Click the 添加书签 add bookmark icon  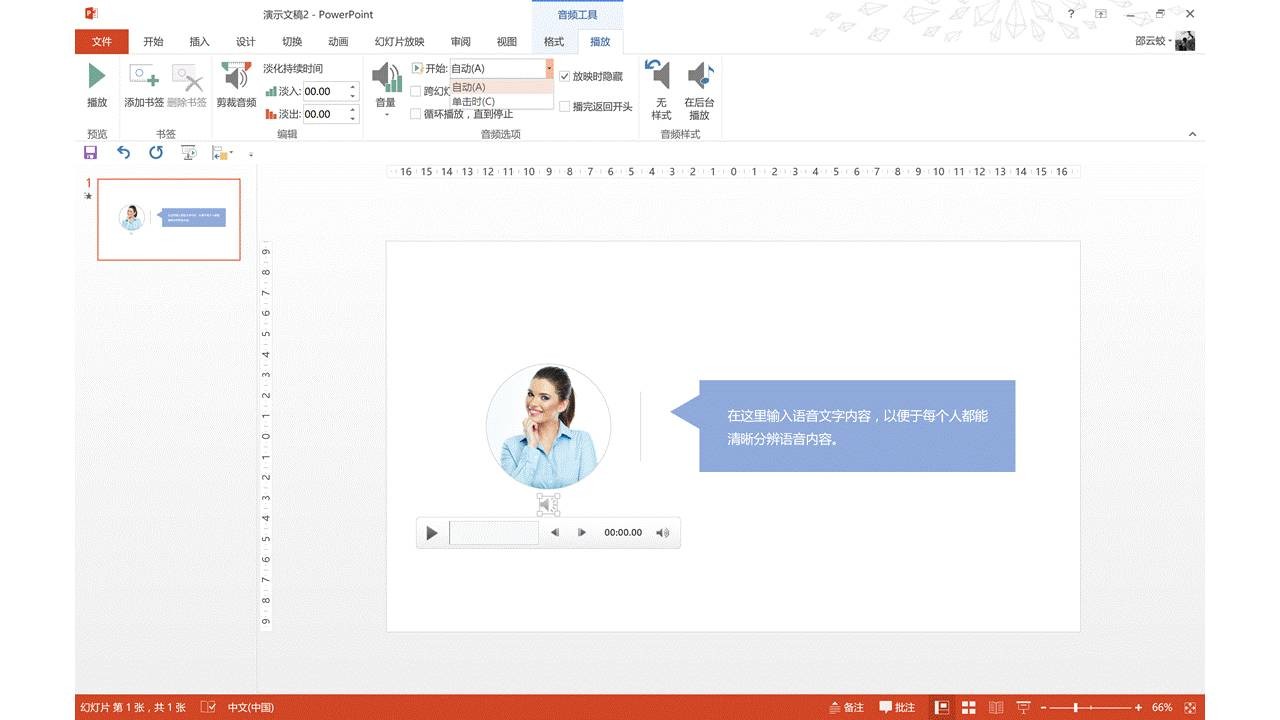(x=143, y=78)
